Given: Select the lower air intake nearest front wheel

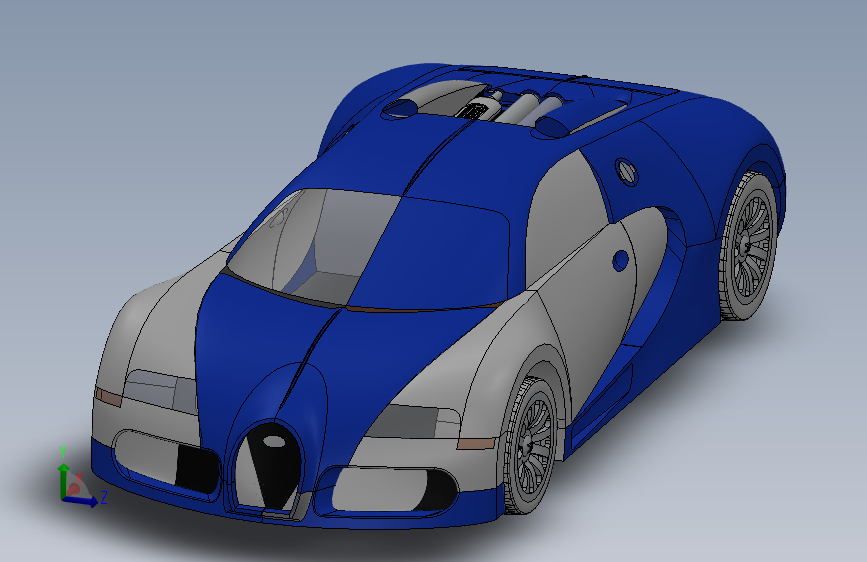Looking at the screenshot, I should [387, 489].
